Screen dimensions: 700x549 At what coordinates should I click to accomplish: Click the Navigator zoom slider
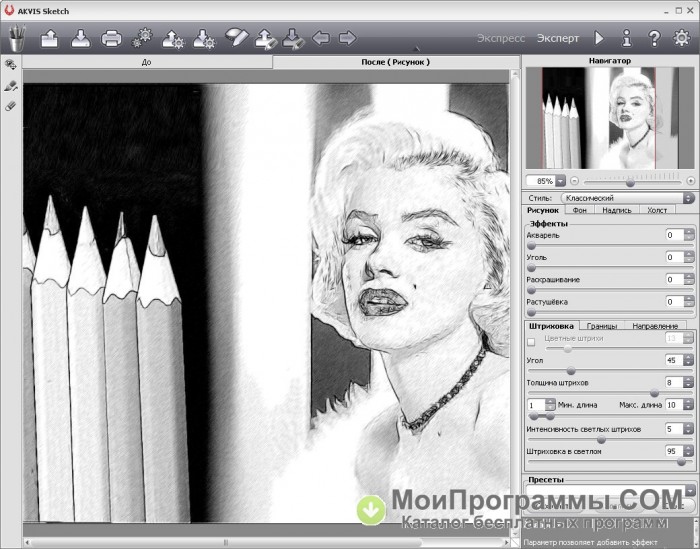pyautogui.click(x=633, y=182)
